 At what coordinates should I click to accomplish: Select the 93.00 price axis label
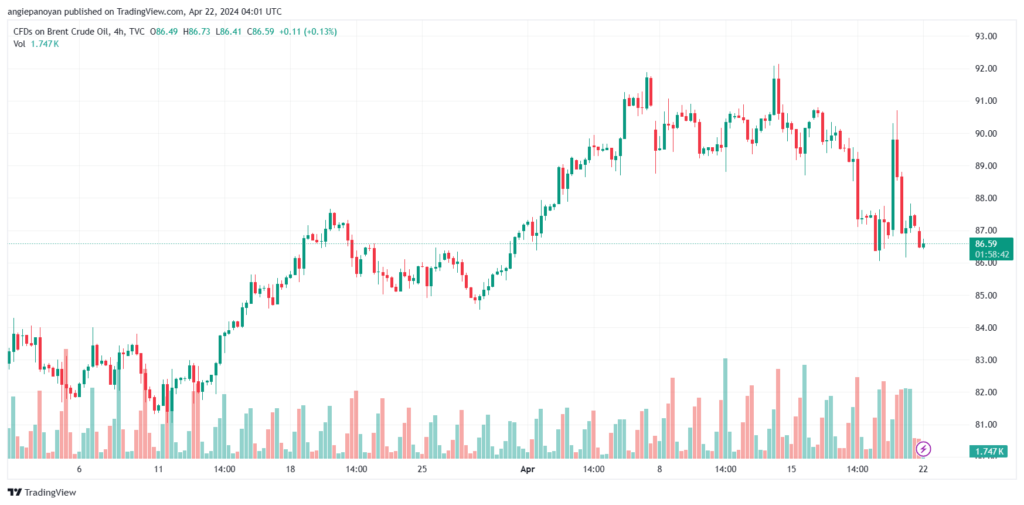coord(986,37)
